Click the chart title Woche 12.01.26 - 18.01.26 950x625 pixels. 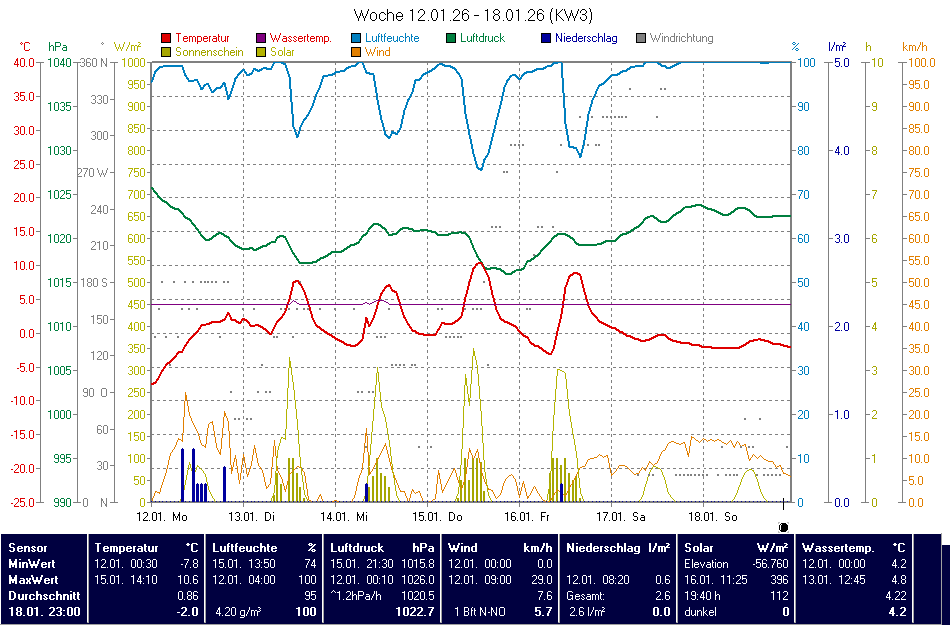point(474,15)
